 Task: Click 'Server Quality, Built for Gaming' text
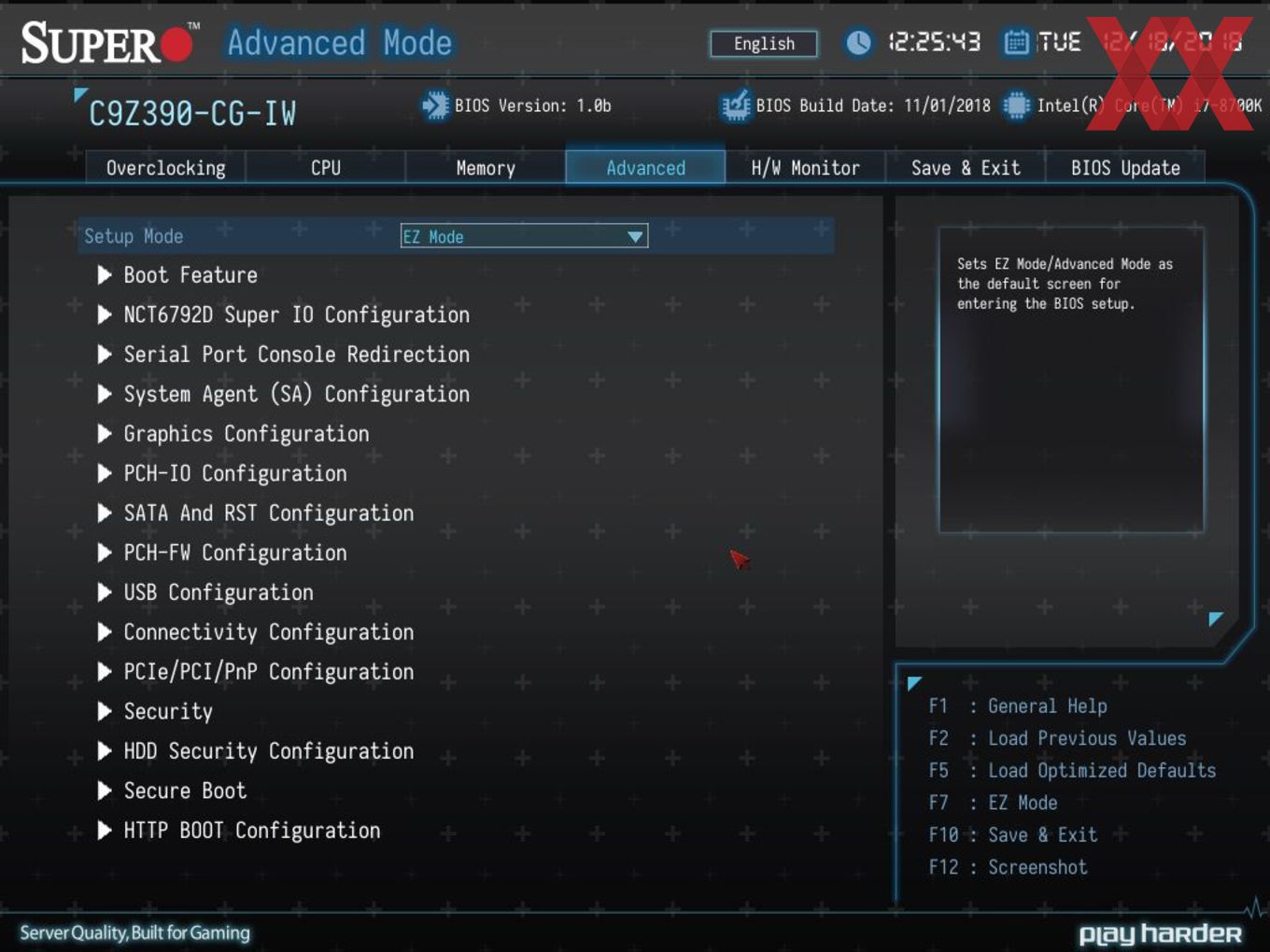[x=134, y=933]
